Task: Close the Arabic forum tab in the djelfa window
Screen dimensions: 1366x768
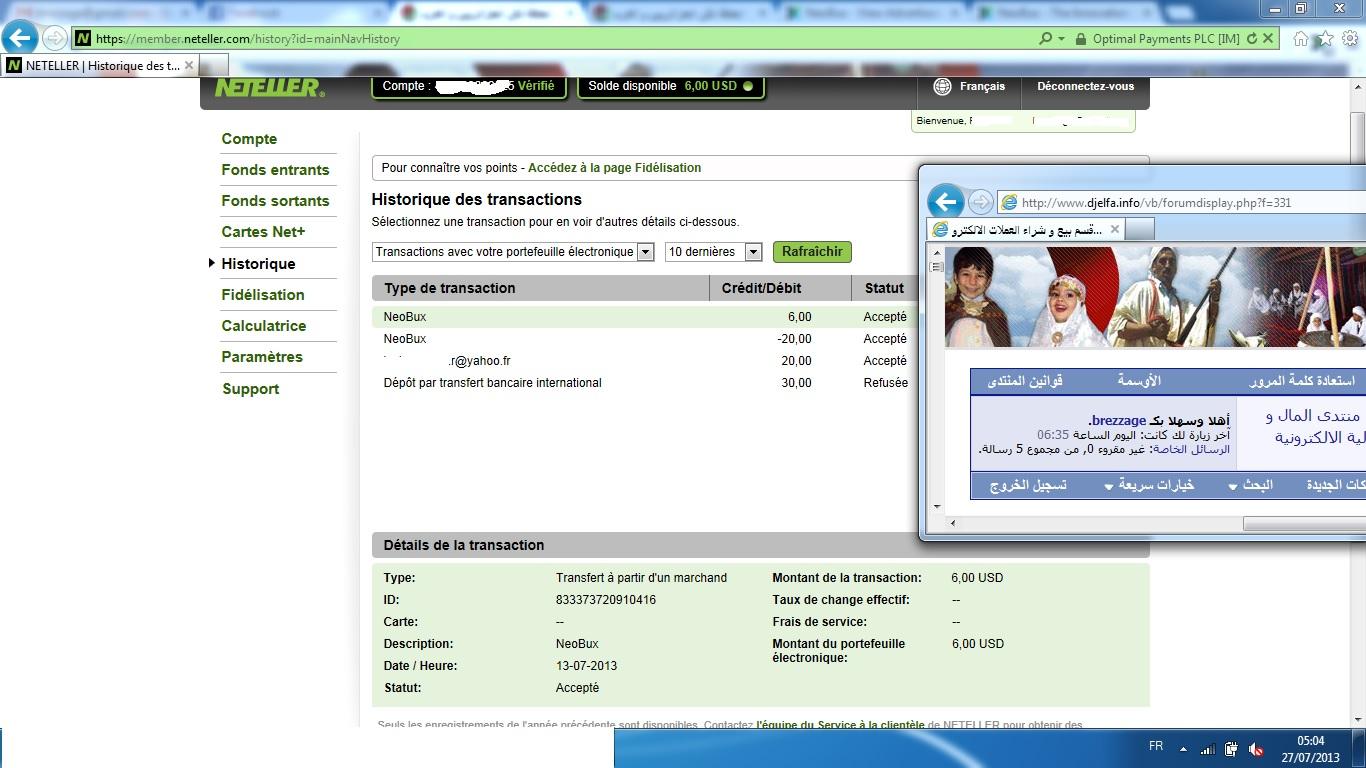Action: pyautogui.click(x=1115, y=229)
